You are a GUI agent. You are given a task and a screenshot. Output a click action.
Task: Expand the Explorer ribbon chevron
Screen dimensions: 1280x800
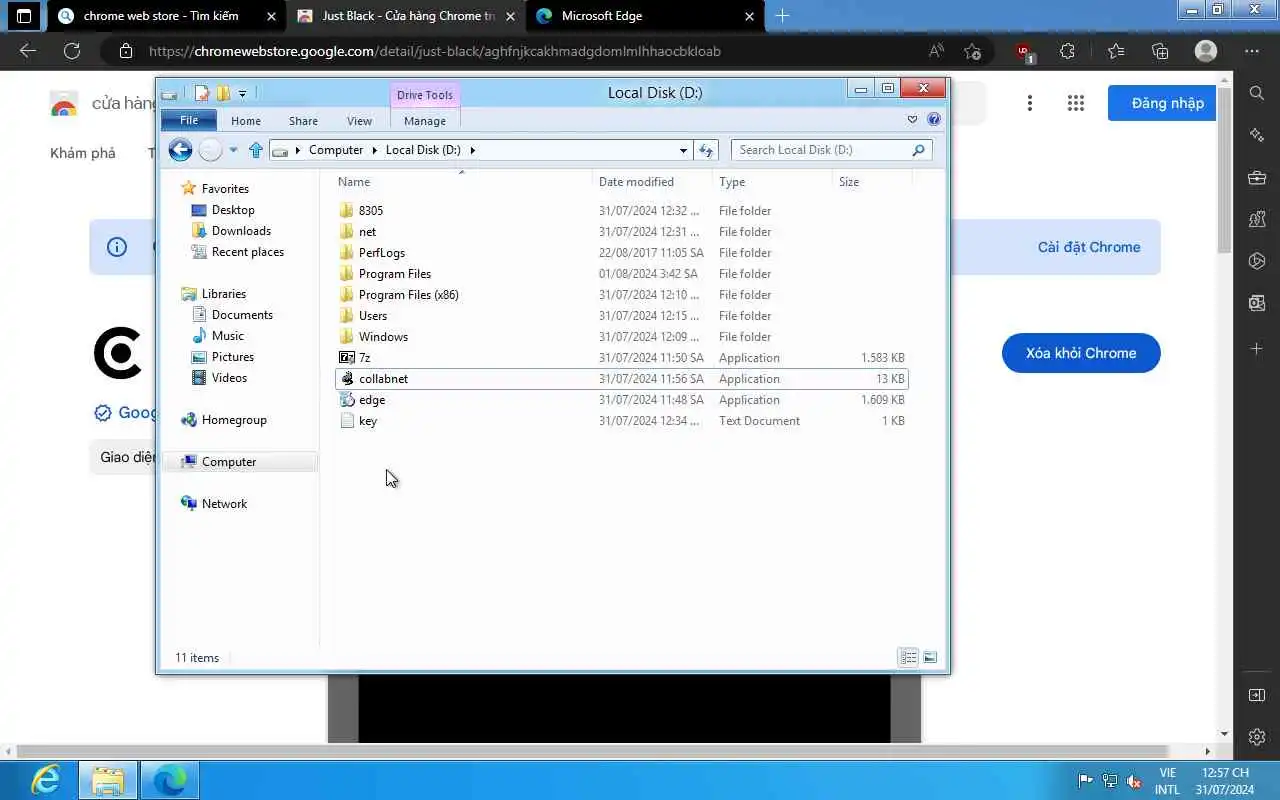click(x=912, y=119)
